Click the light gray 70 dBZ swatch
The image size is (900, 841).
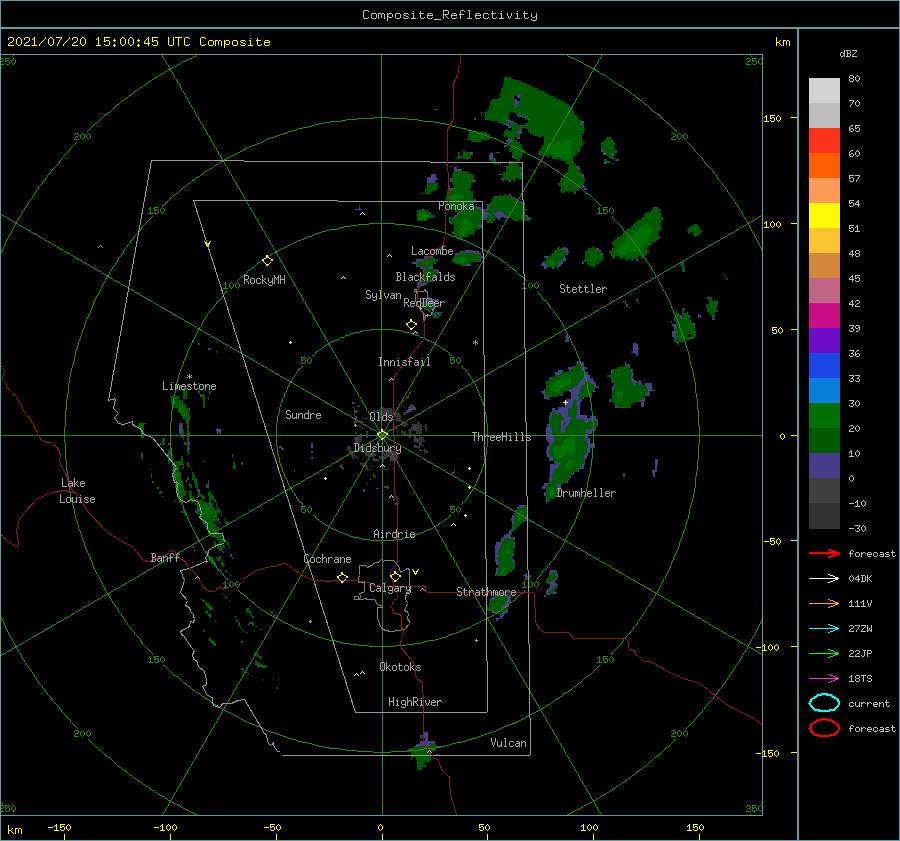point(824,91)
